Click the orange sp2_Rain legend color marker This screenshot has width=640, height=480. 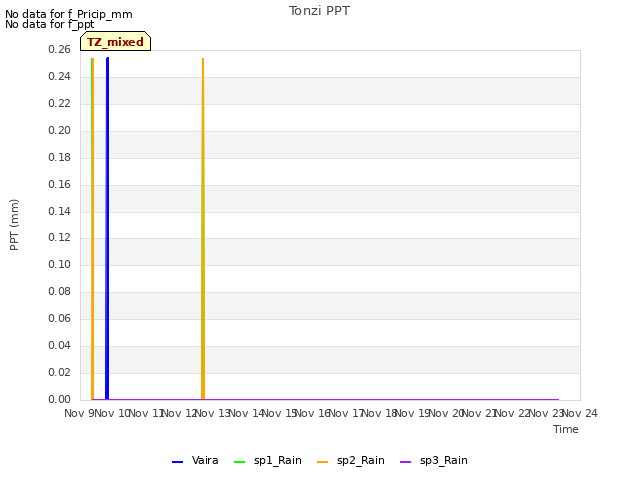[322, 462]
